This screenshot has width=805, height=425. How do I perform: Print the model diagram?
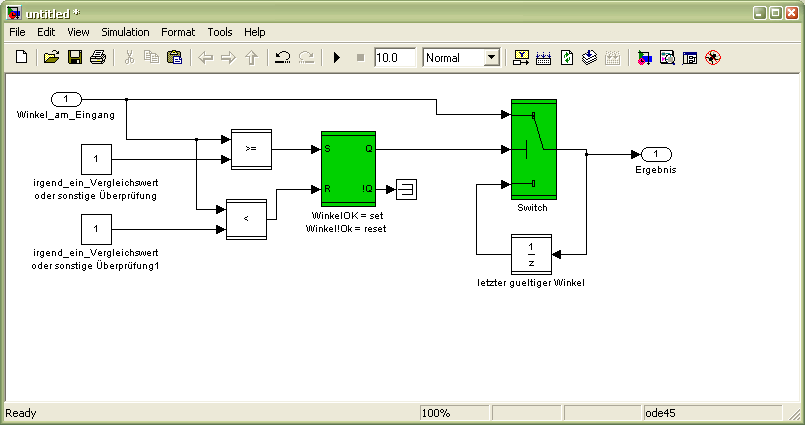coord(97,58)
